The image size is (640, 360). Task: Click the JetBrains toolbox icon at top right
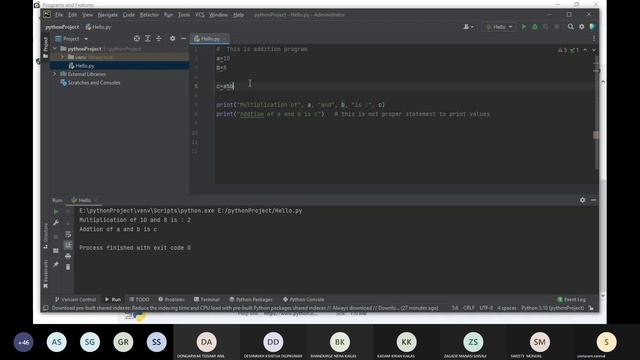593,27
